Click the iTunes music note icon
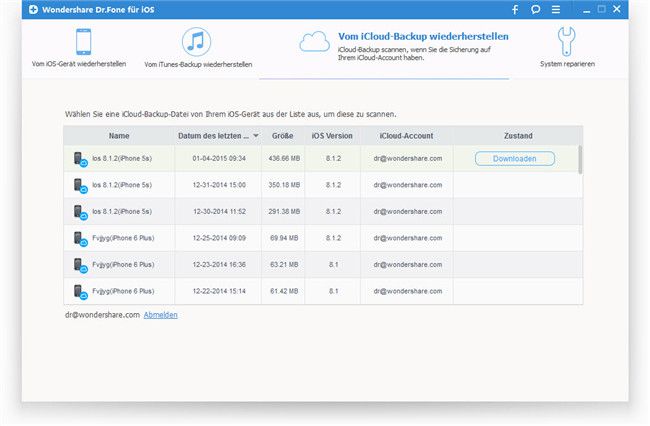 click(x=196, y=42)
